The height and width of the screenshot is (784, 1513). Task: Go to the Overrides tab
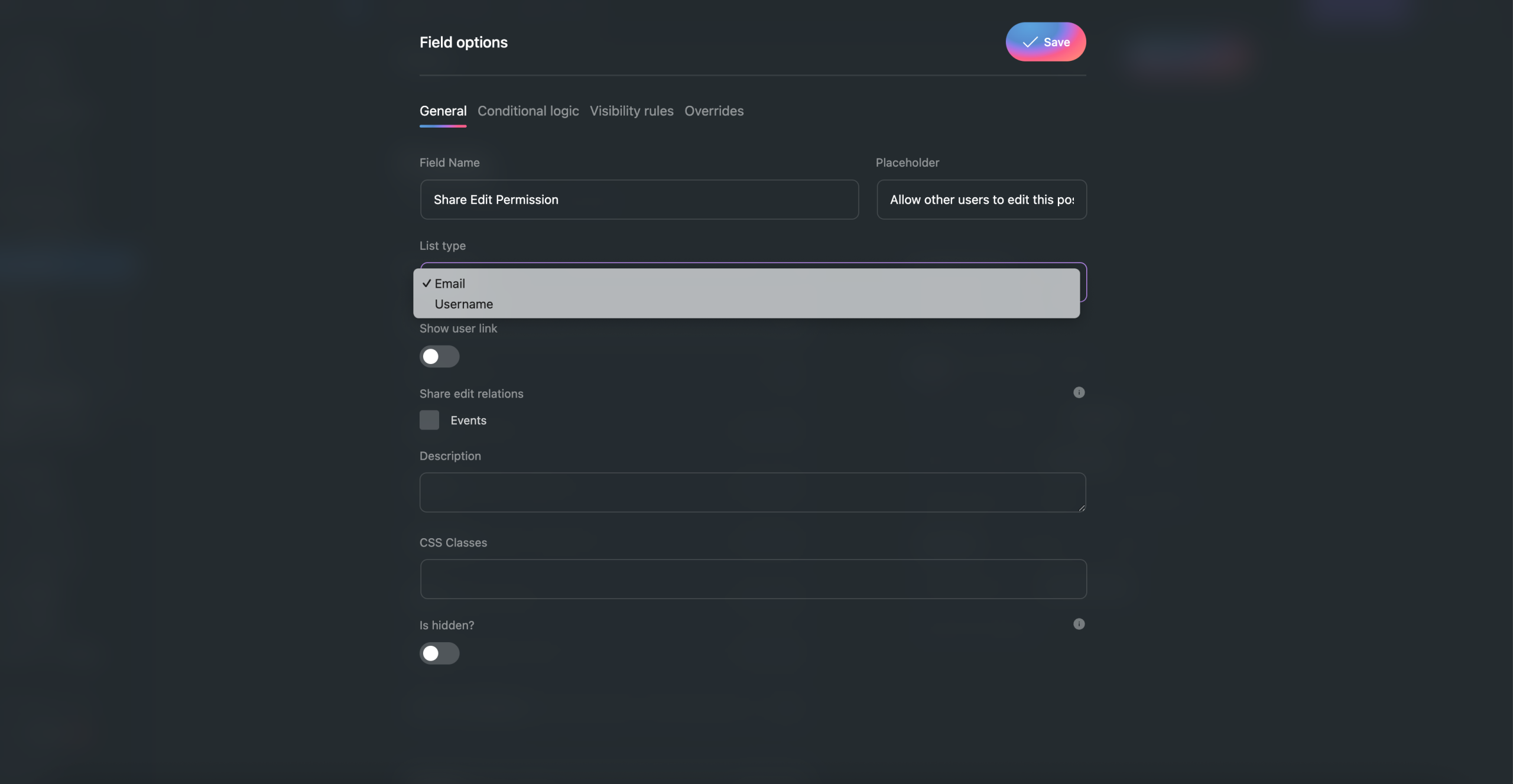[x=714, y=111]
